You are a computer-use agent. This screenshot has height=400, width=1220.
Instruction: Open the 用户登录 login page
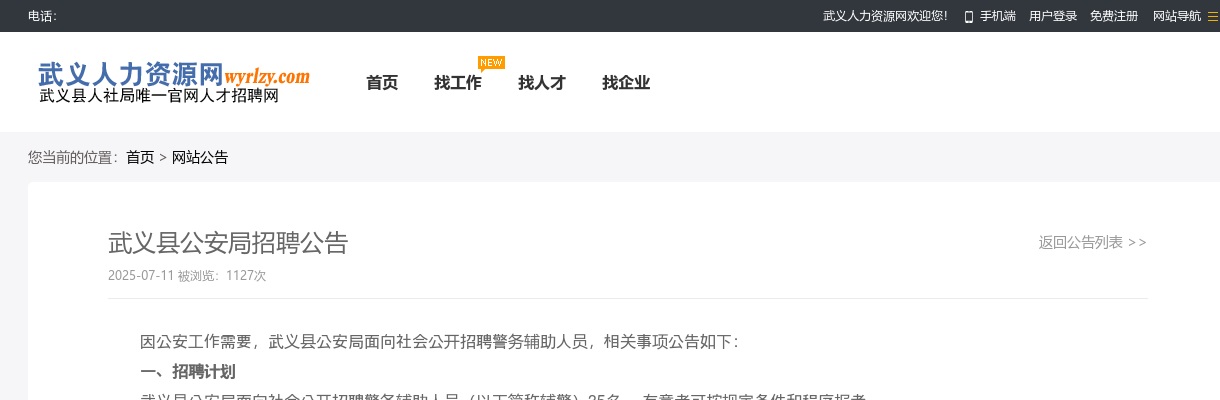pos(1053,16)
